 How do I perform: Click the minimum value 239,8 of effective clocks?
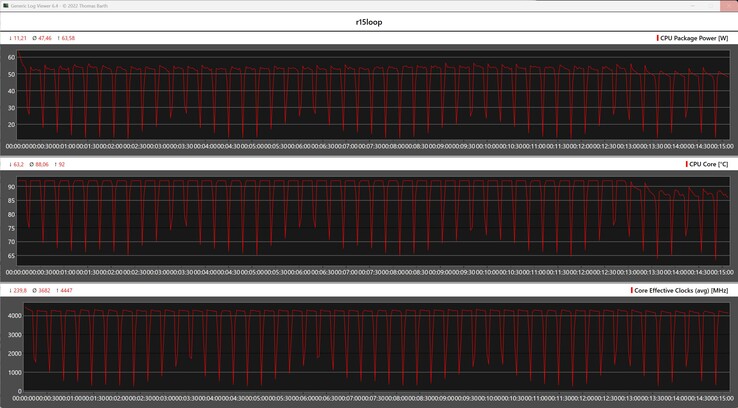18,290
